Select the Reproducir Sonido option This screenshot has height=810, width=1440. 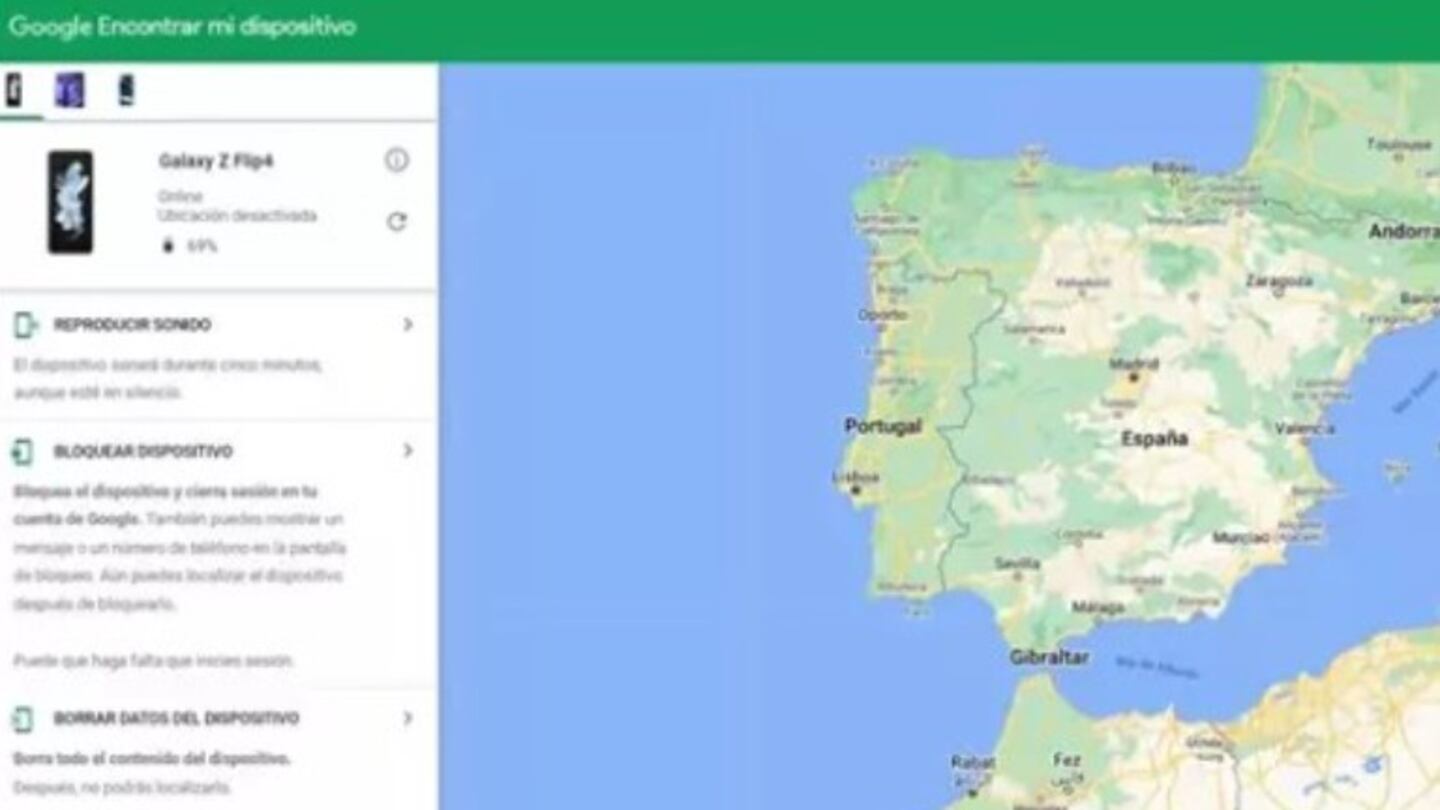132,325
